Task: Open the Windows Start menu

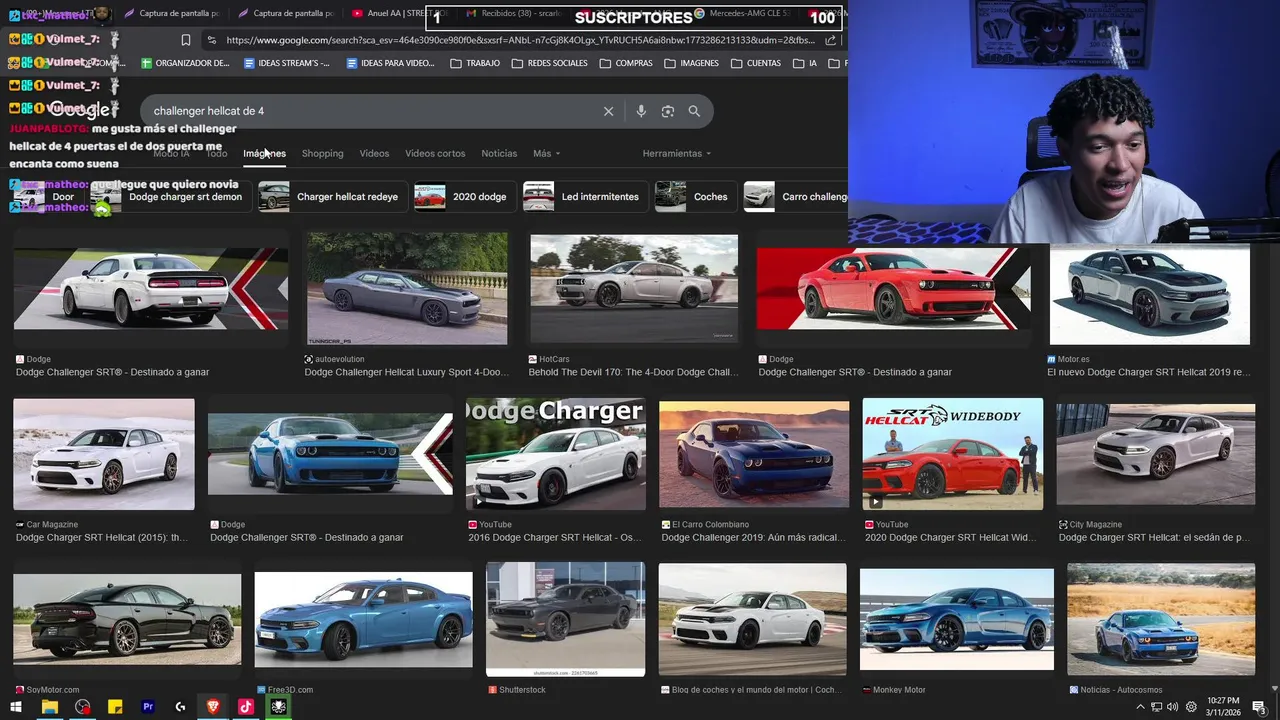Action: (x=15, y=706)
